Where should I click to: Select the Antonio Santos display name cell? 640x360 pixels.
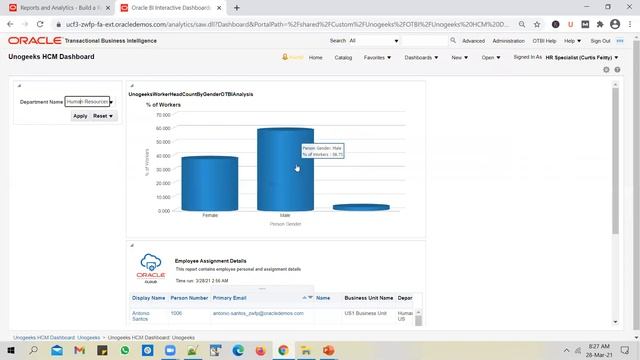click(x=141, y=316)
